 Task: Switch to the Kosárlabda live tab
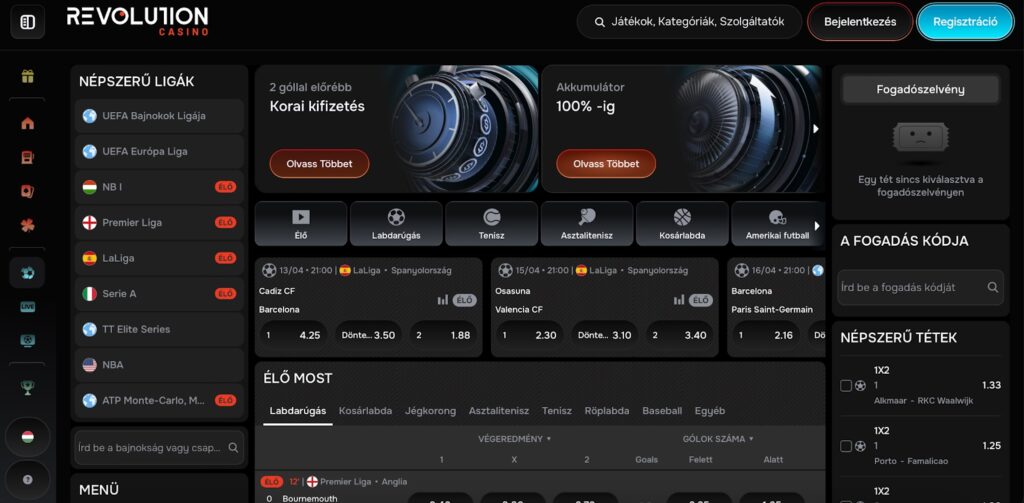366,411
